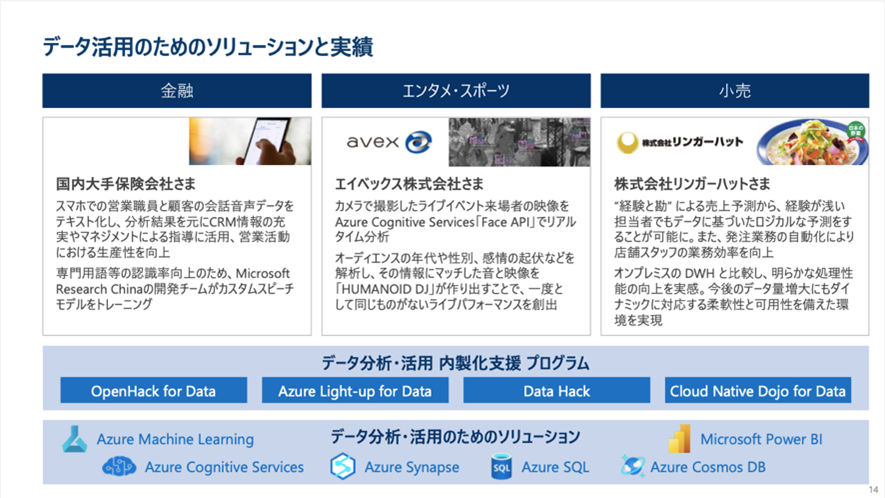Click the Azure SQL database icon
The height and width of the screenshot is (498, 885).
[x=501, y=467]
